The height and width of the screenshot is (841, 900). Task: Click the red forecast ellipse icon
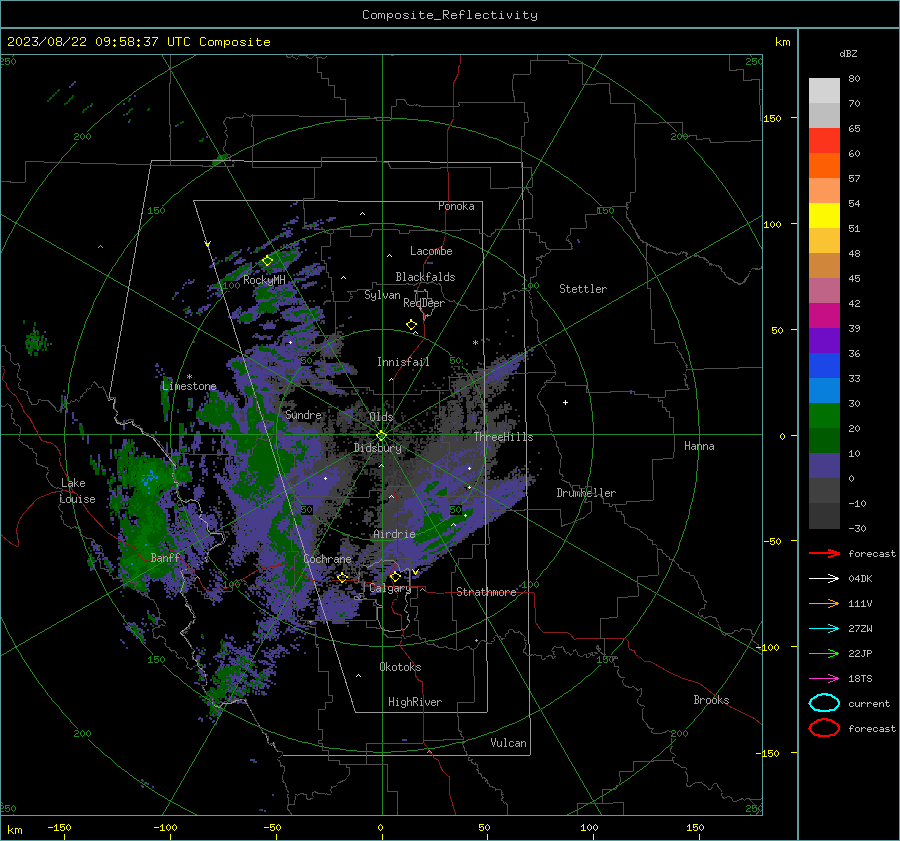pos(824,728)
